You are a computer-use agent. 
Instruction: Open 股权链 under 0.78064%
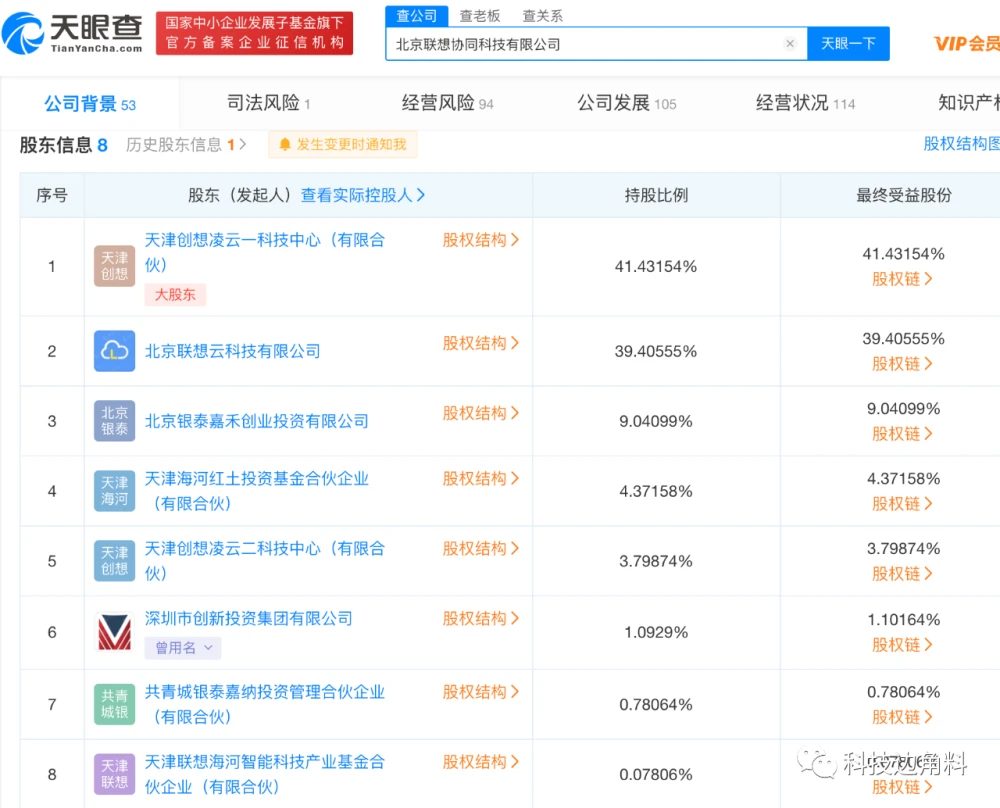pyautogui.click(x=902, y=717)
